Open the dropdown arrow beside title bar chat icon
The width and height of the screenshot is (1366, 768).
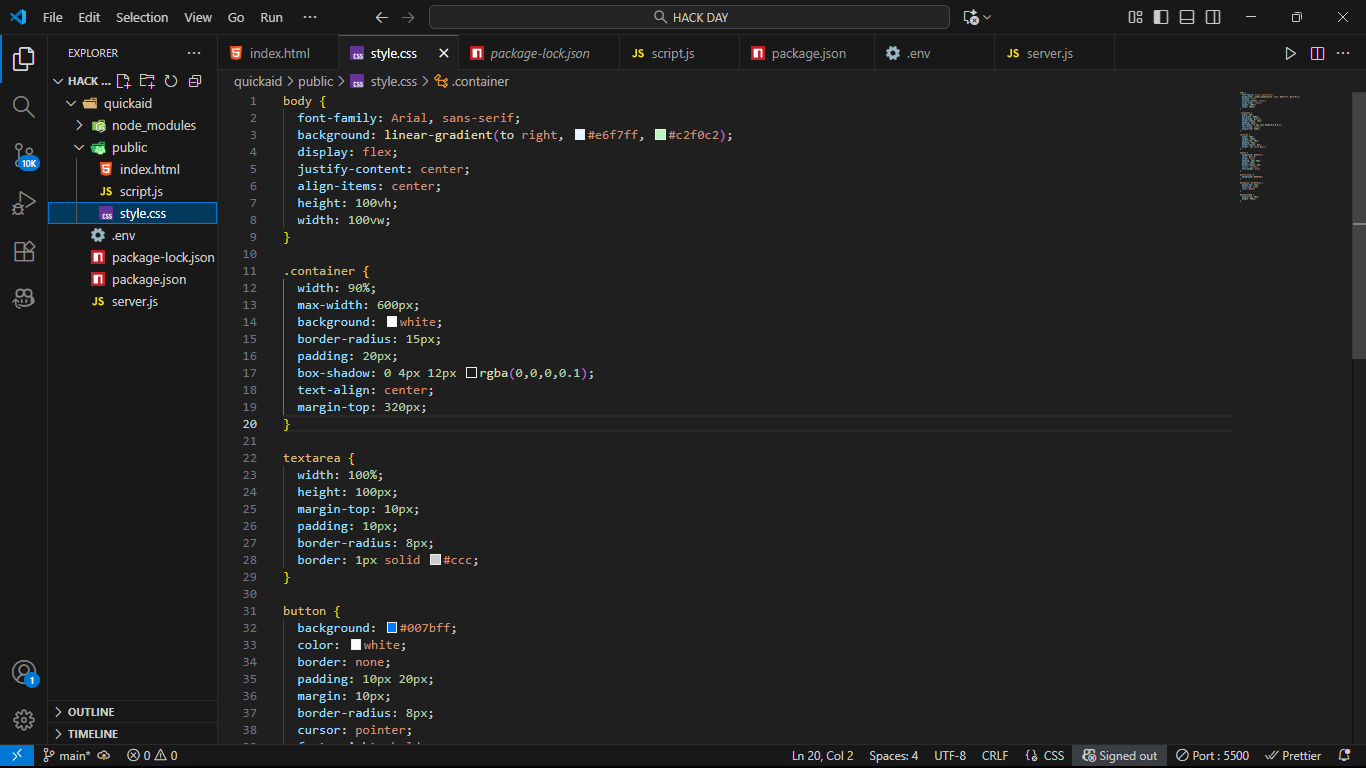[x=987, y=17]
